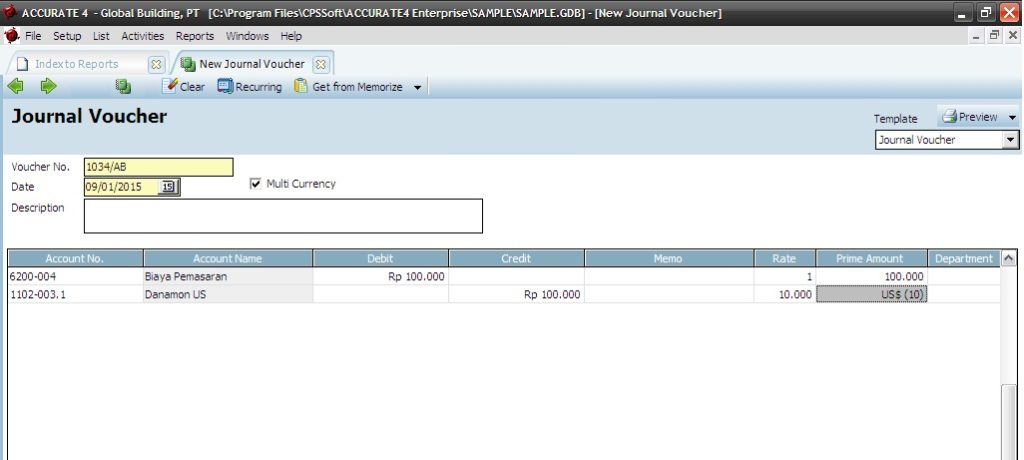Viewport: 1024px width, 460px height.
Task: Click the green save stack icon in toolbar
Action: [123, 86]
